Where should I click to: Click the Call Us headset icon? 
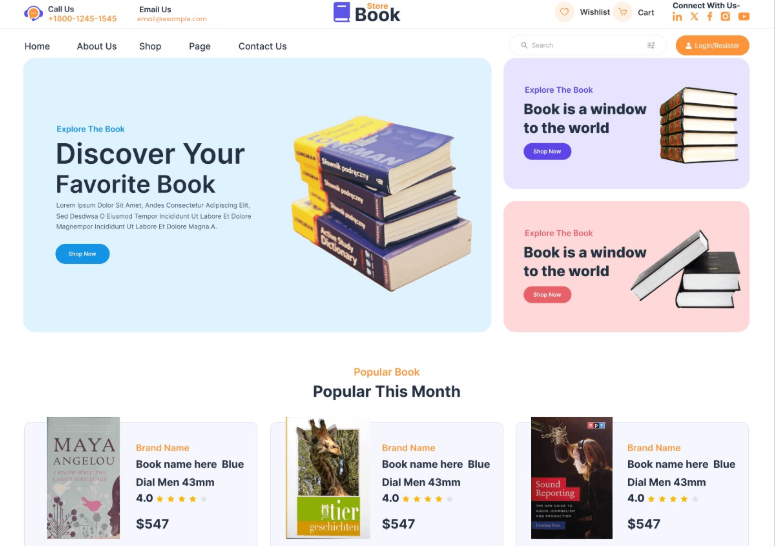(x=33, y=13)
